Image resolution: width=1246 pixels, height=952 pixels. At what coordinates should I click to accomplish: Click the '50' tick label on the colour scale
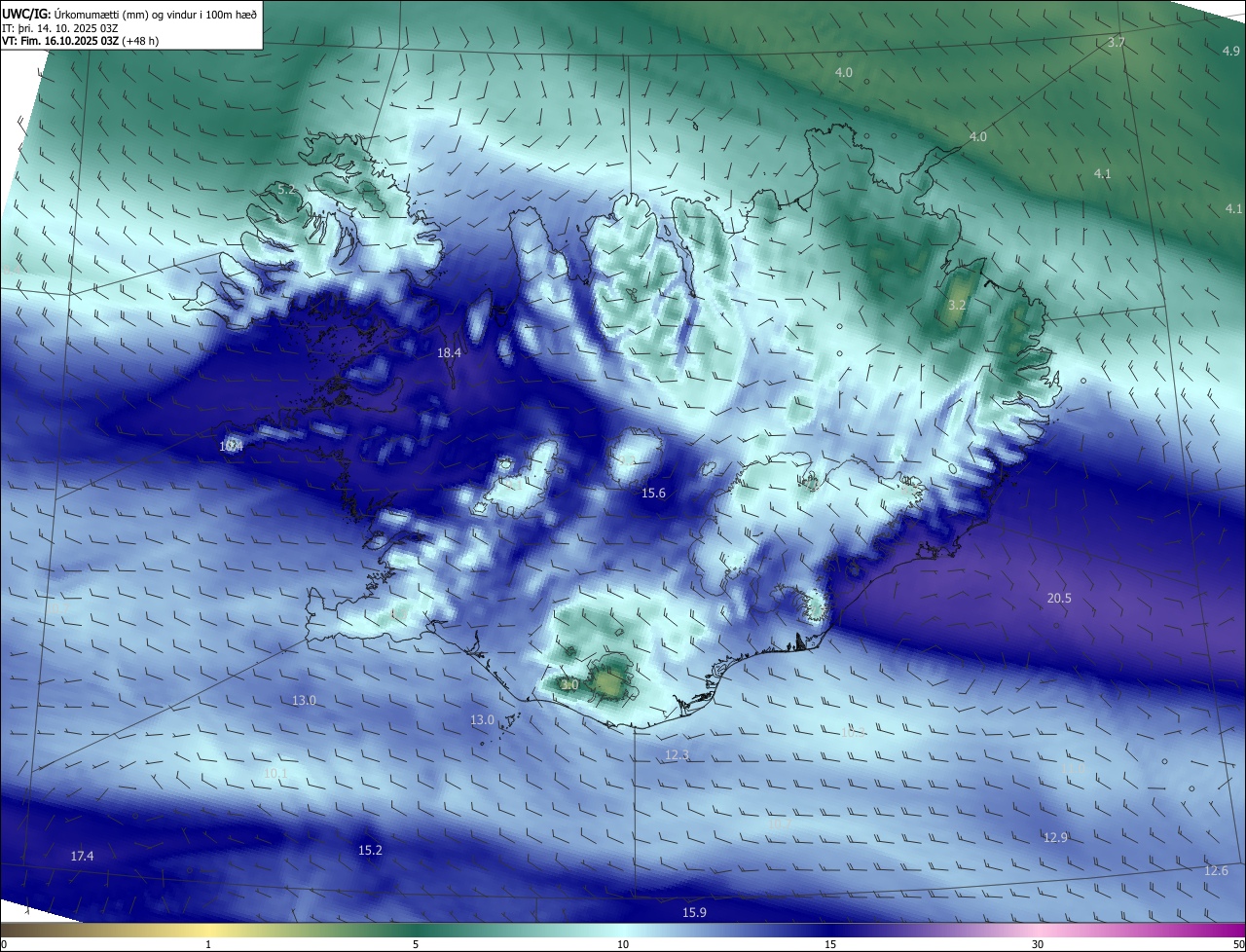point(1238,944)
